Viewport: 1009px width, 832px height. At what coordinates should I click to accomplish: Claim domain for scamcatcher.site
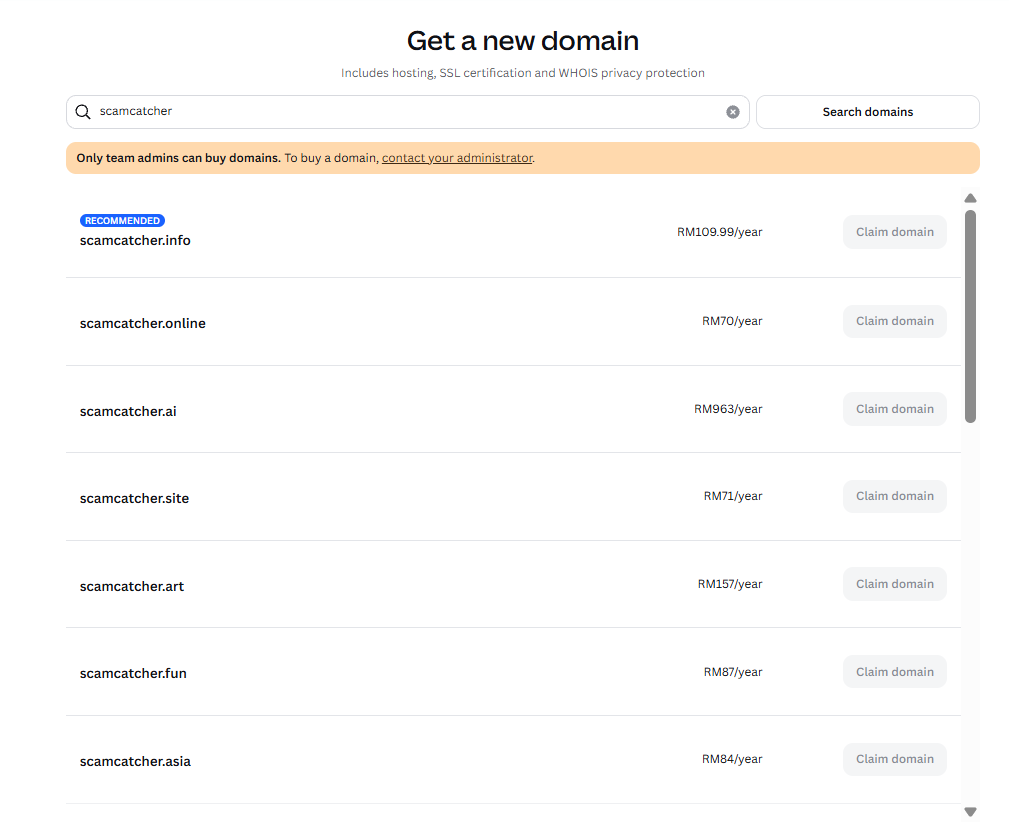[x=894, y=496]
